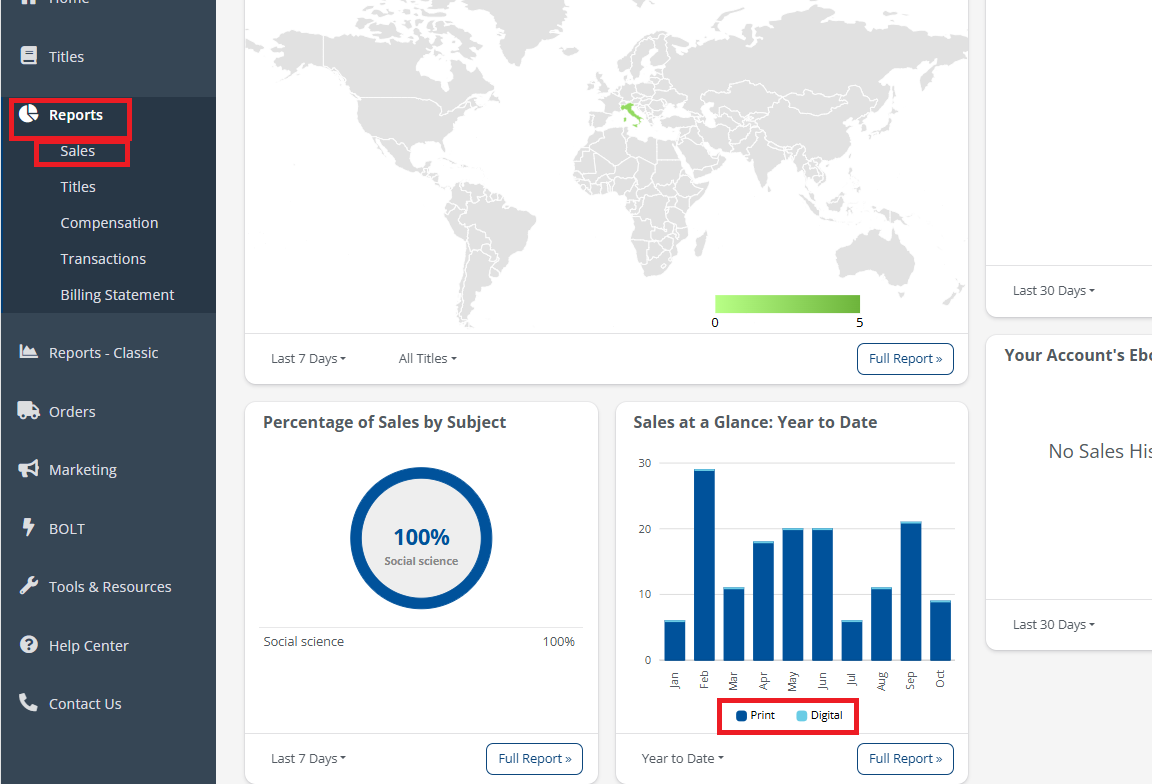Click the Contact Us phone icon
Image resolution: width=1152 pixels, height=784 pixels.
tap(29, 703)
